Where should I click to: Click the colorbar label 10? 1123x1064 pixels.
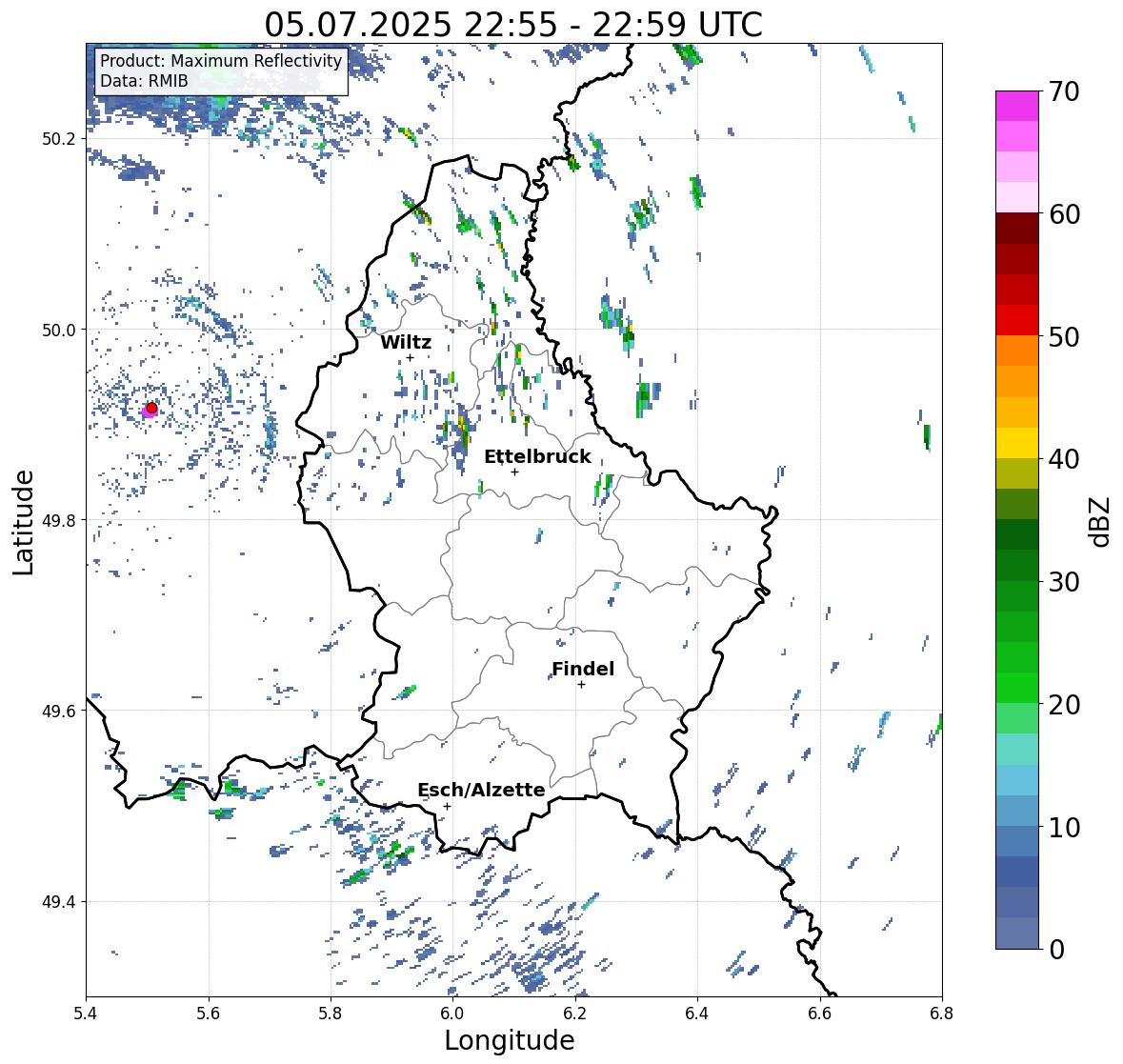[x=1064, y=828]
